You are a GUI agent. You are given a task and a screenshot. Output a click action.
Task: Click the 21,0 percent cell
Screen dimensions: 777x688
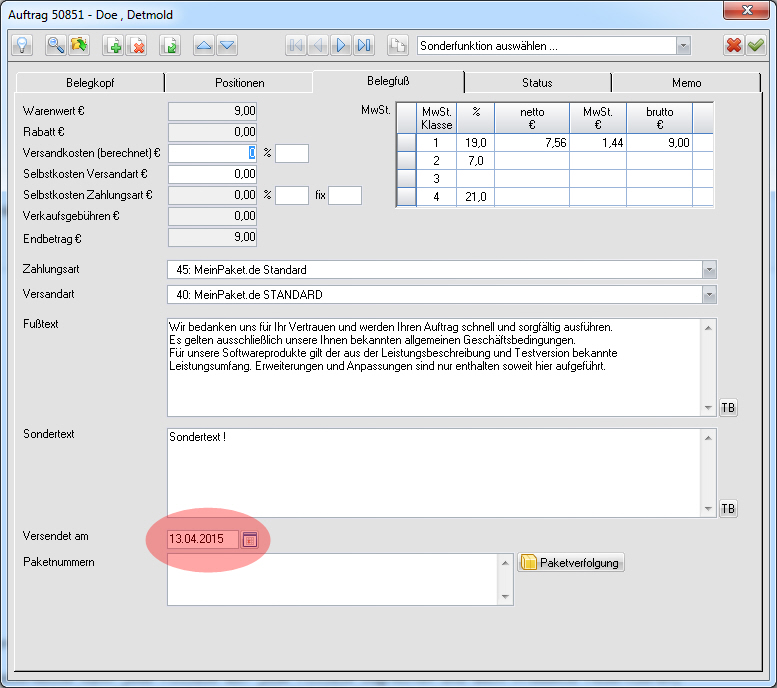pos(476,197)
